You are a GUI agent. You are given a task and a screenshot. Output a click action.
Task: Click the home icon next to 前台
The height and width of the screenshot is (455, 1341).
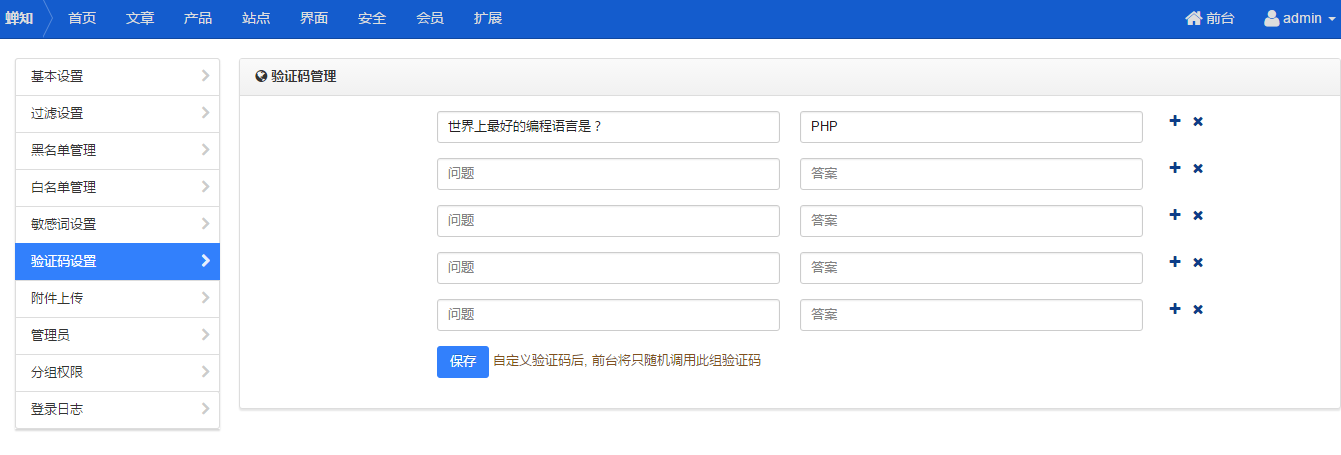[x=1193, y=18]
